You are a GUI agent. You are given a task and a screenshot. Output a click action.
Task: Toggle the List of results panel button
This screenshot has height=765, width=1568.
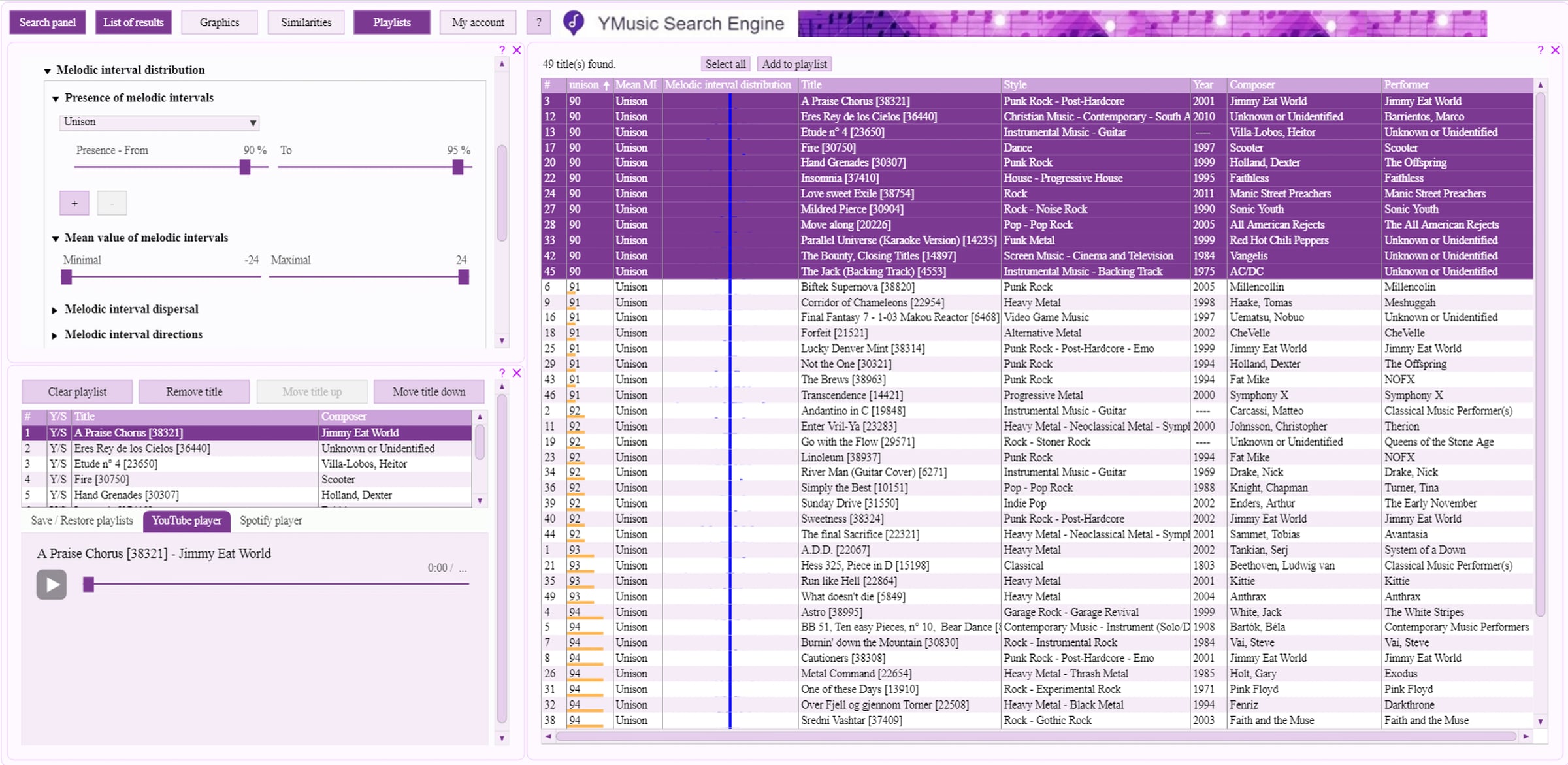click(x=133, y=22)
